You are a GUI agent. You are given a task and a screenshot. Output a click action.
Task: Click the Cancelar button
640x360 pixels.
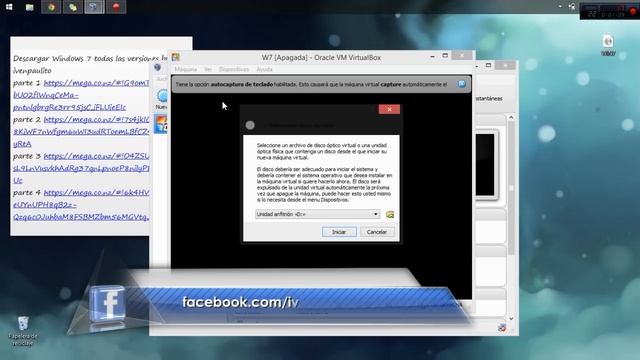(376, 232)
